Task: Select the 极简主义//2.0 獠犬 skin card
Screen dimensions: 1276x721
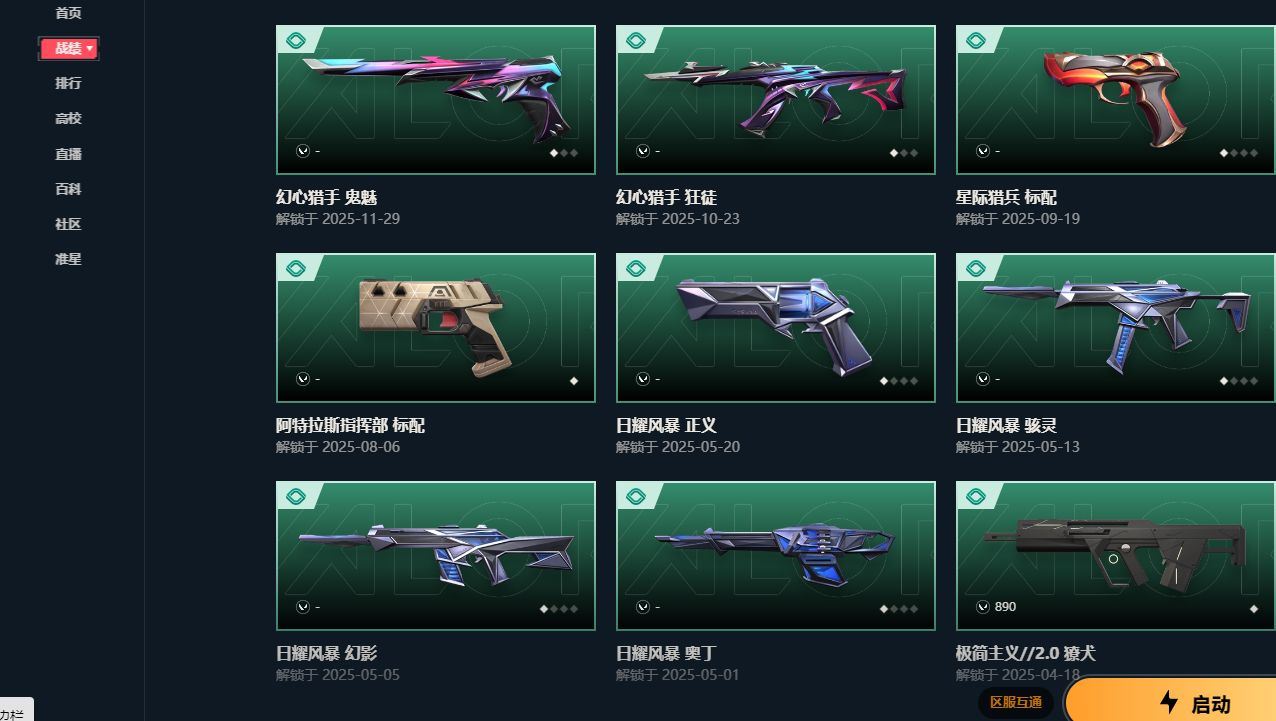Action: 1116,556
